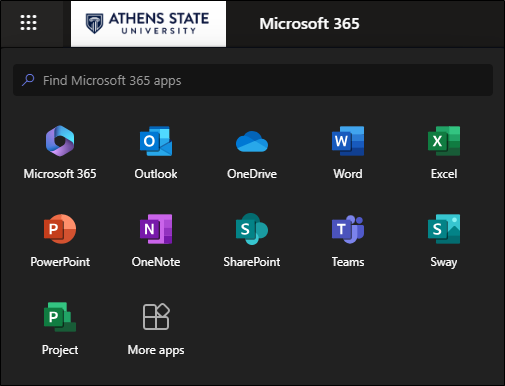Click the Microsoft 365 header title
Image resolution: width=505 pixels, height=386 pixels.
click(x=309, y=24)
